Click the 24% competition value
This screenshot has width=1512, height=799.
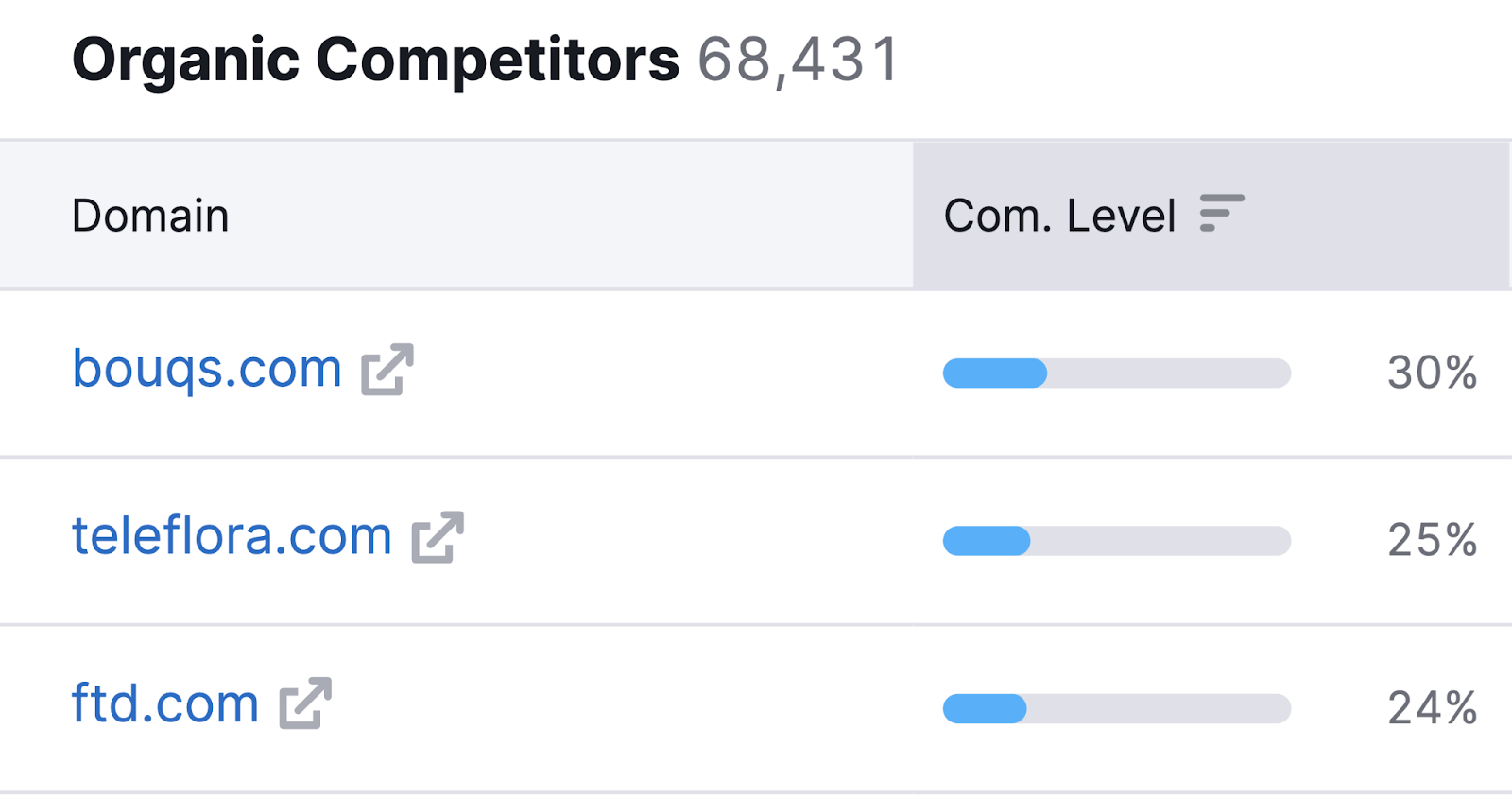1432,707
